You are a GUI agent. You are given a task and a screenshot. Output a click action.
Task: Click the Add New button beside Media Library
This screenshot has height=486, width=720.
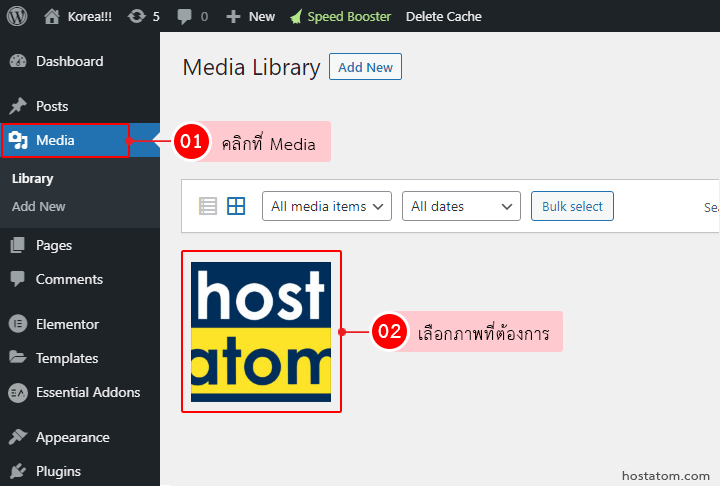365,67
